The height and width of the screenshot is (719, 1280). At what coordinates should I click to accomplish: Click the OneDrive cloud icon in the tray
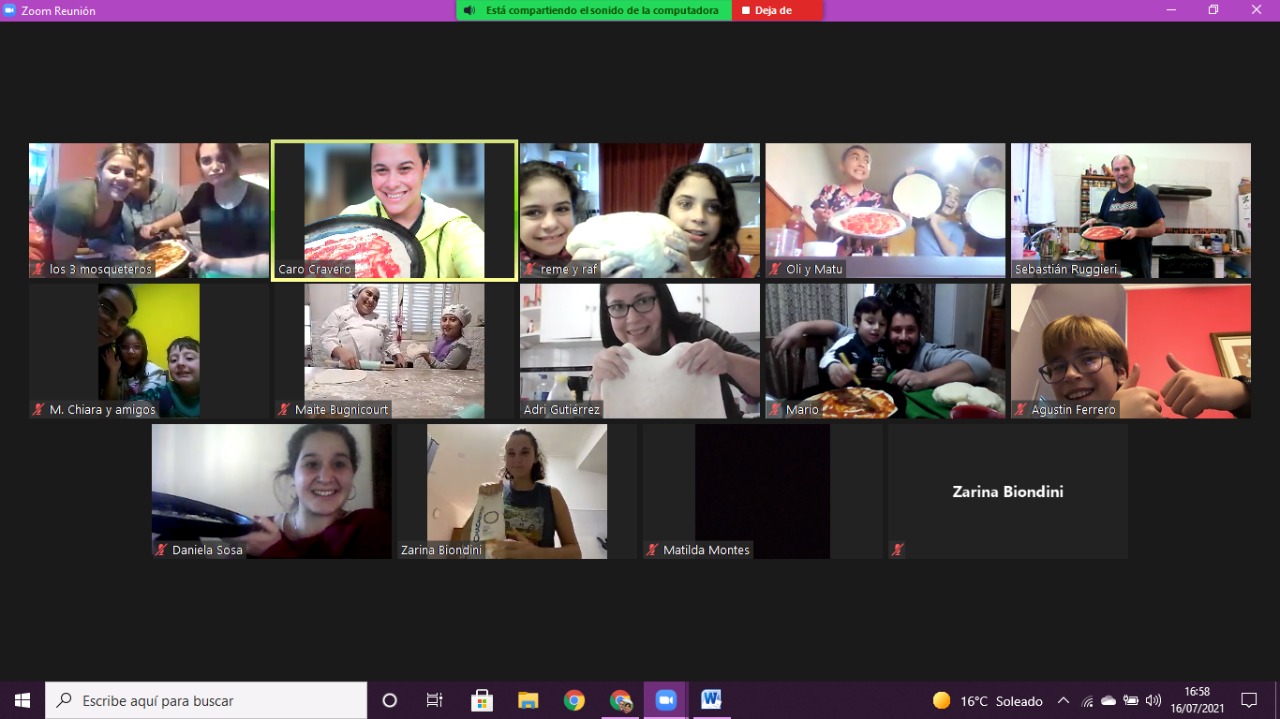1108,700
